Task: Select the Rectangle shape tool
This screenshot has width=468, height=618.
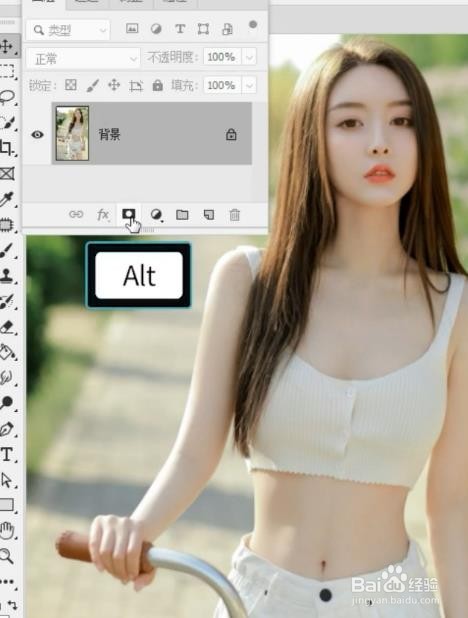Action: 7,505
